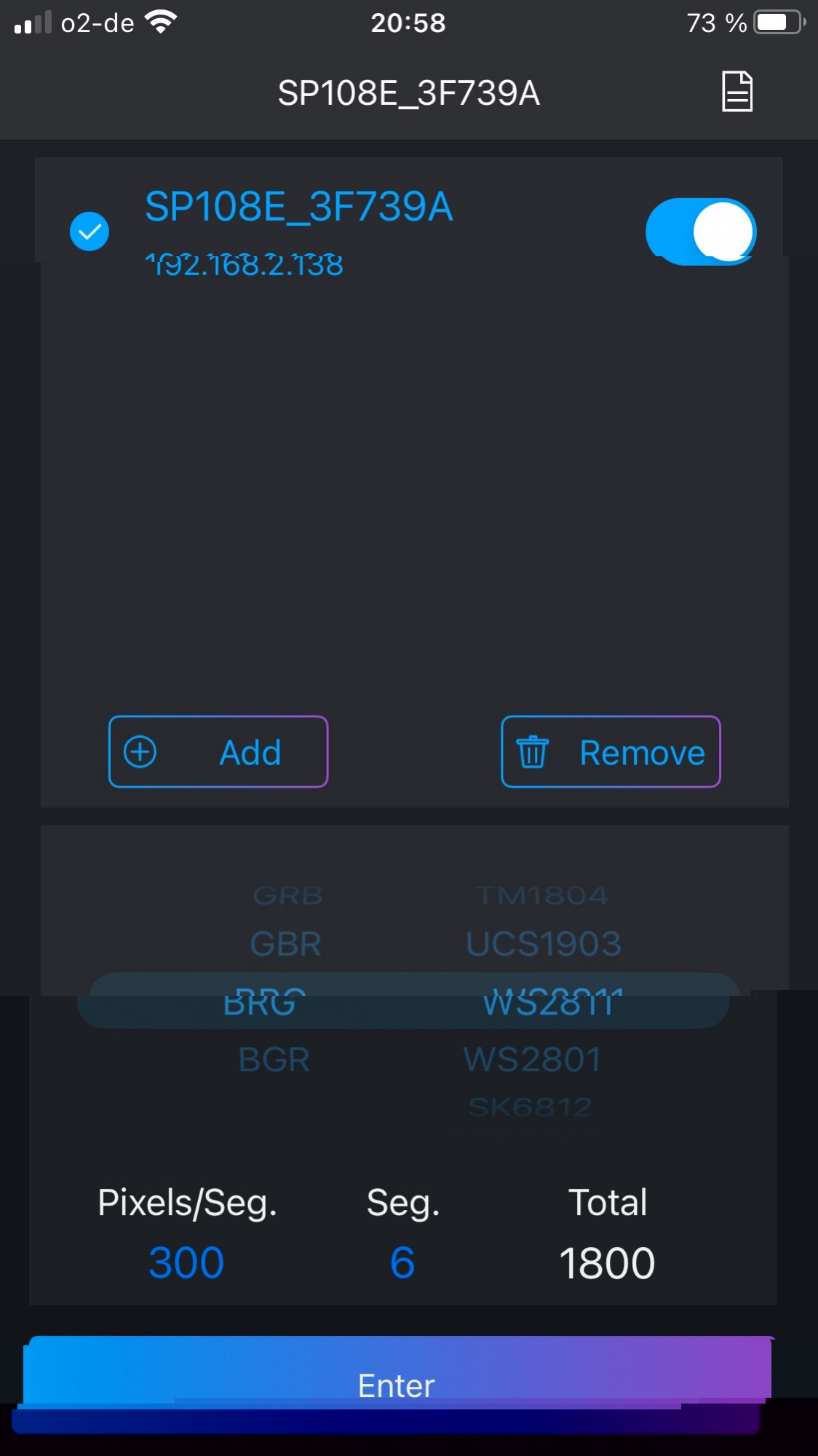Choose SK6812 chip type

530,1107
